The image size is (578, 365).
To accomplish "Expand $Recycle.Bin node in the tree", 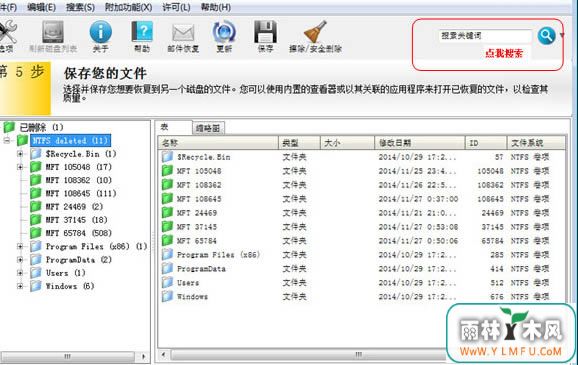I will (20, 154).
